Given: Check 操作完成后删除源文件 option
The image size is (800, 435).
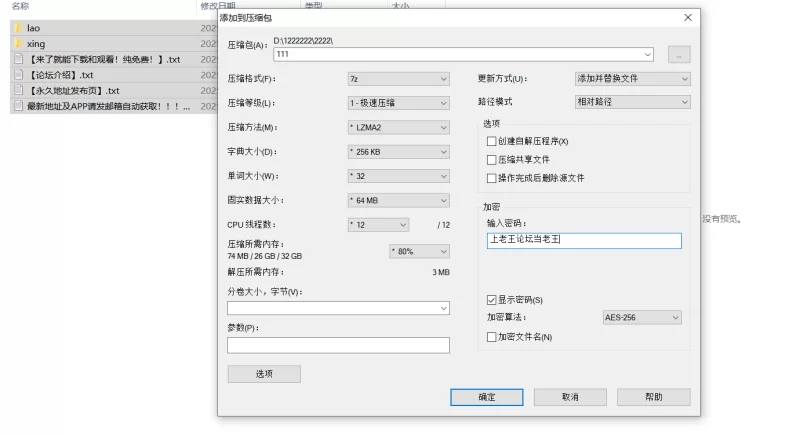Looking at the screenshot, I should pyautogui.click(x=491, y=178).
